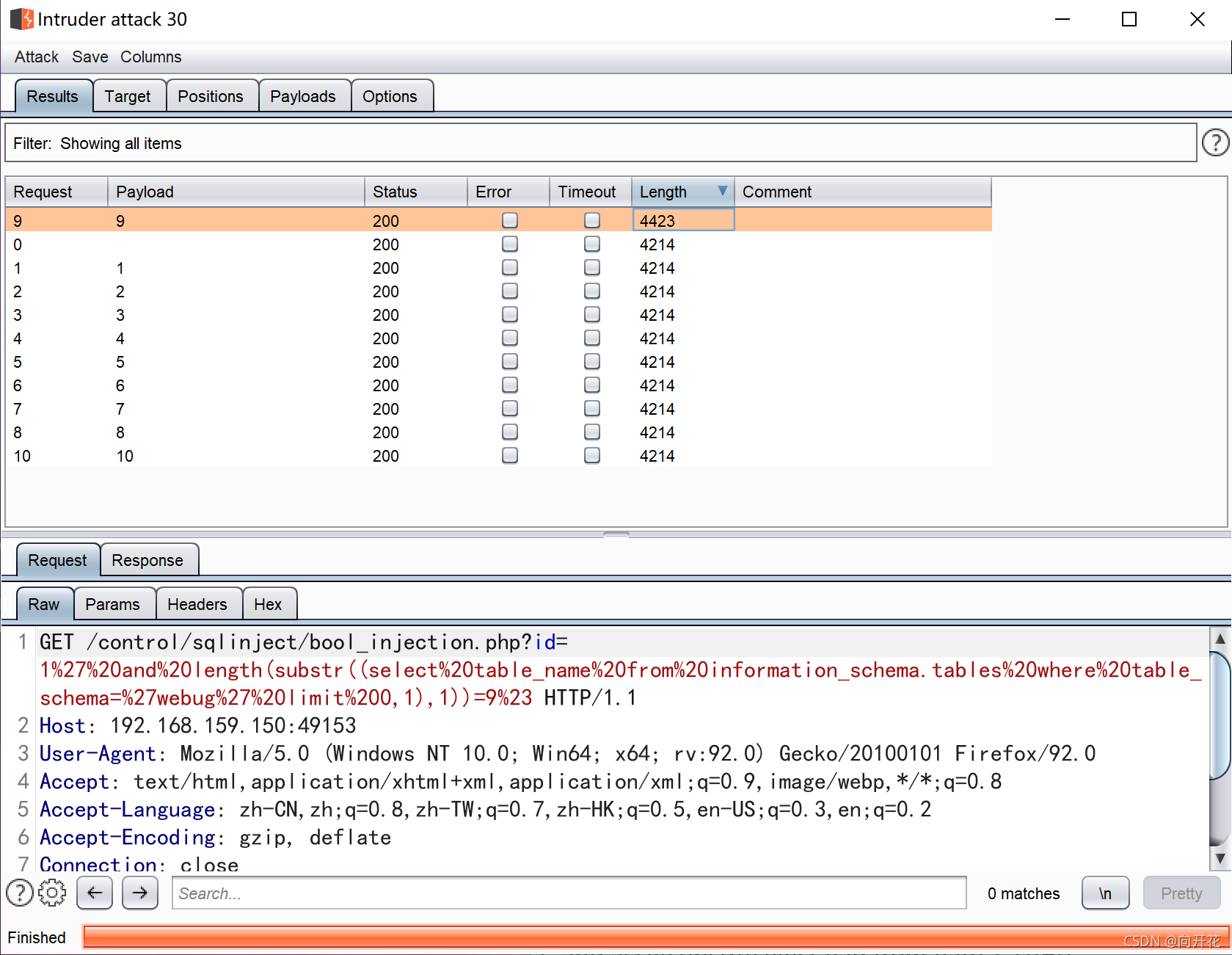Open the filter help question-mark icon

tap(1215, 142)
